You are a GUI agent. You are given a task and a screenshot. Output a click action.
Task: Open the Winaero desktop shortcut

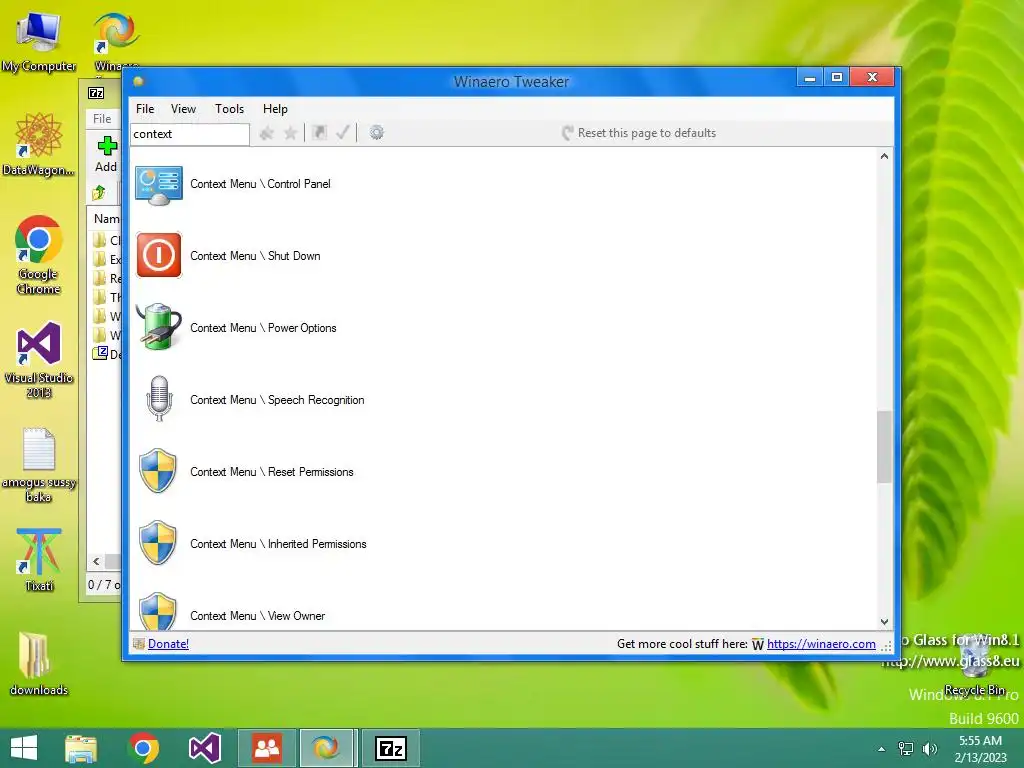116,41
